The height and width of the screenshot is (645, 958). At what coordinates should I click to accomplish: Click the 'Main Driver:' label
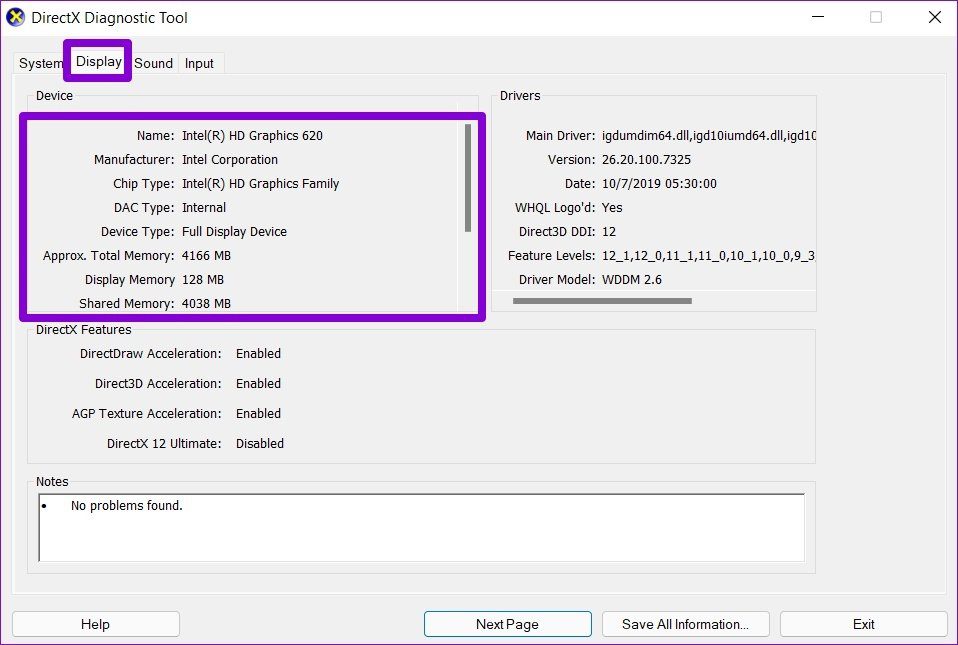[560, 136]
